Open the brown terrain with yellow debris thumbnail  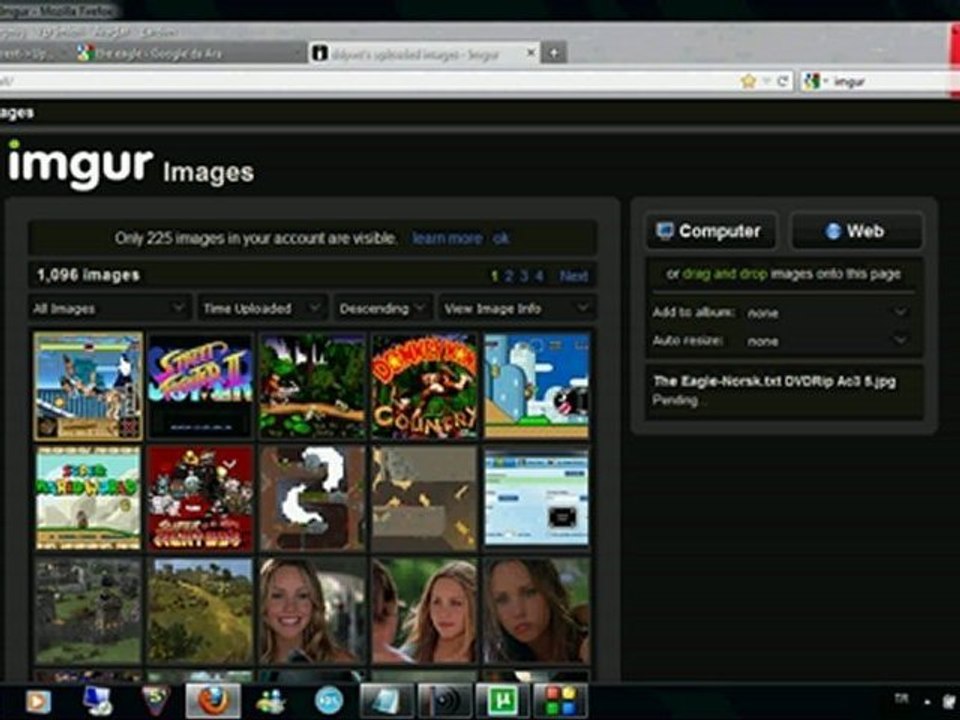click(x=424, y=498)
